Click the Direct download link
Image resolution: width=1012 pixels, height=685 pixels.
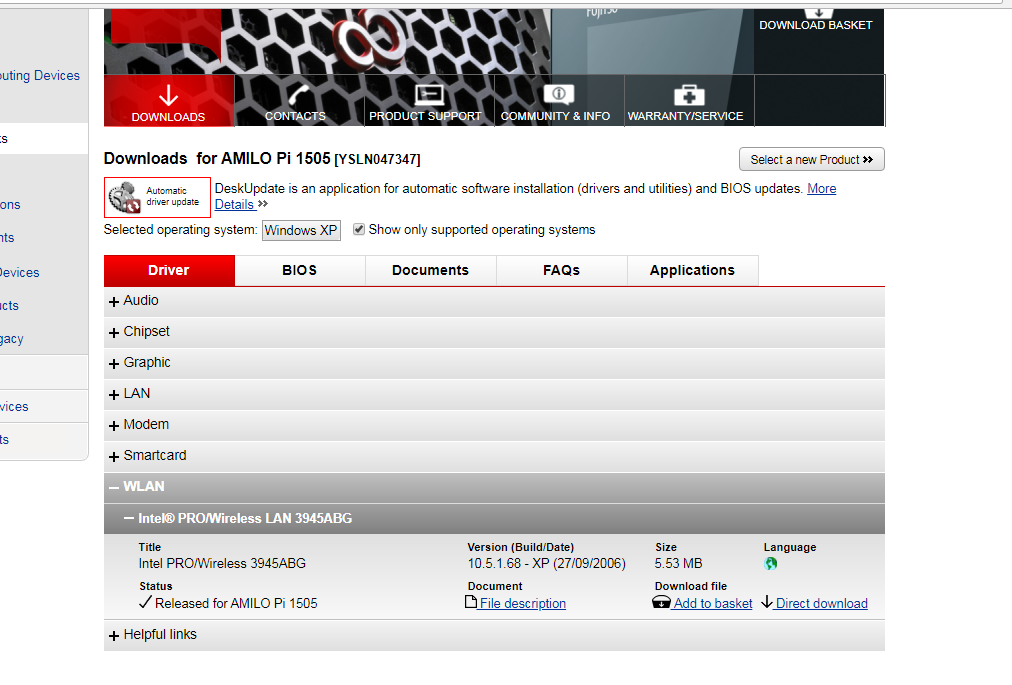click(x=822, y=604)
